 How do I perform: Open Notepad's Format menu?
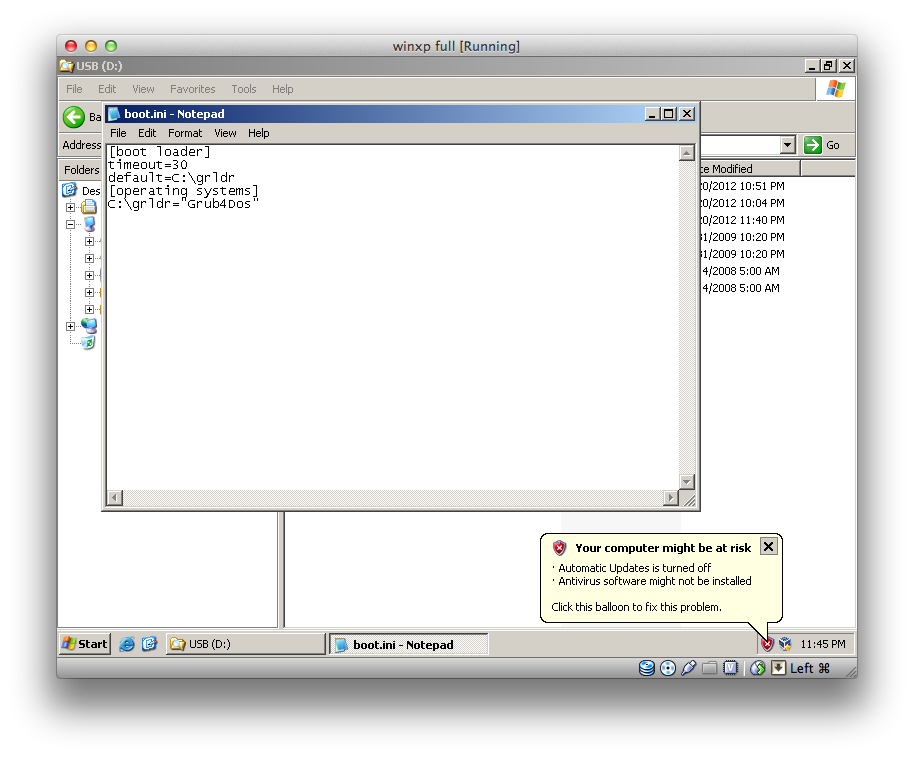(185, 133)
